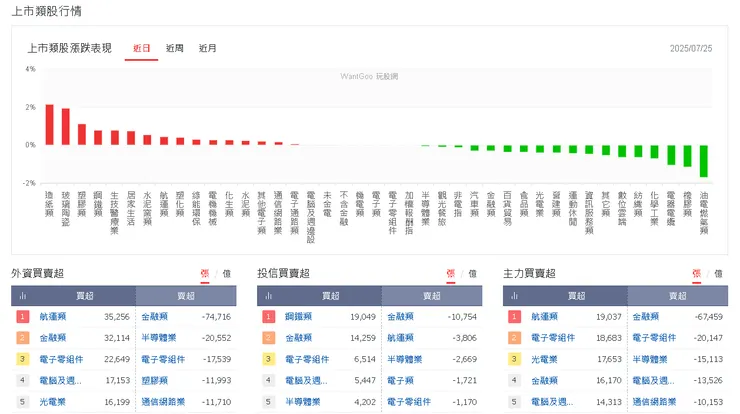Switch to the 近月 tab
The height and width of the screenshot is (414, 740).
point(208,48)
